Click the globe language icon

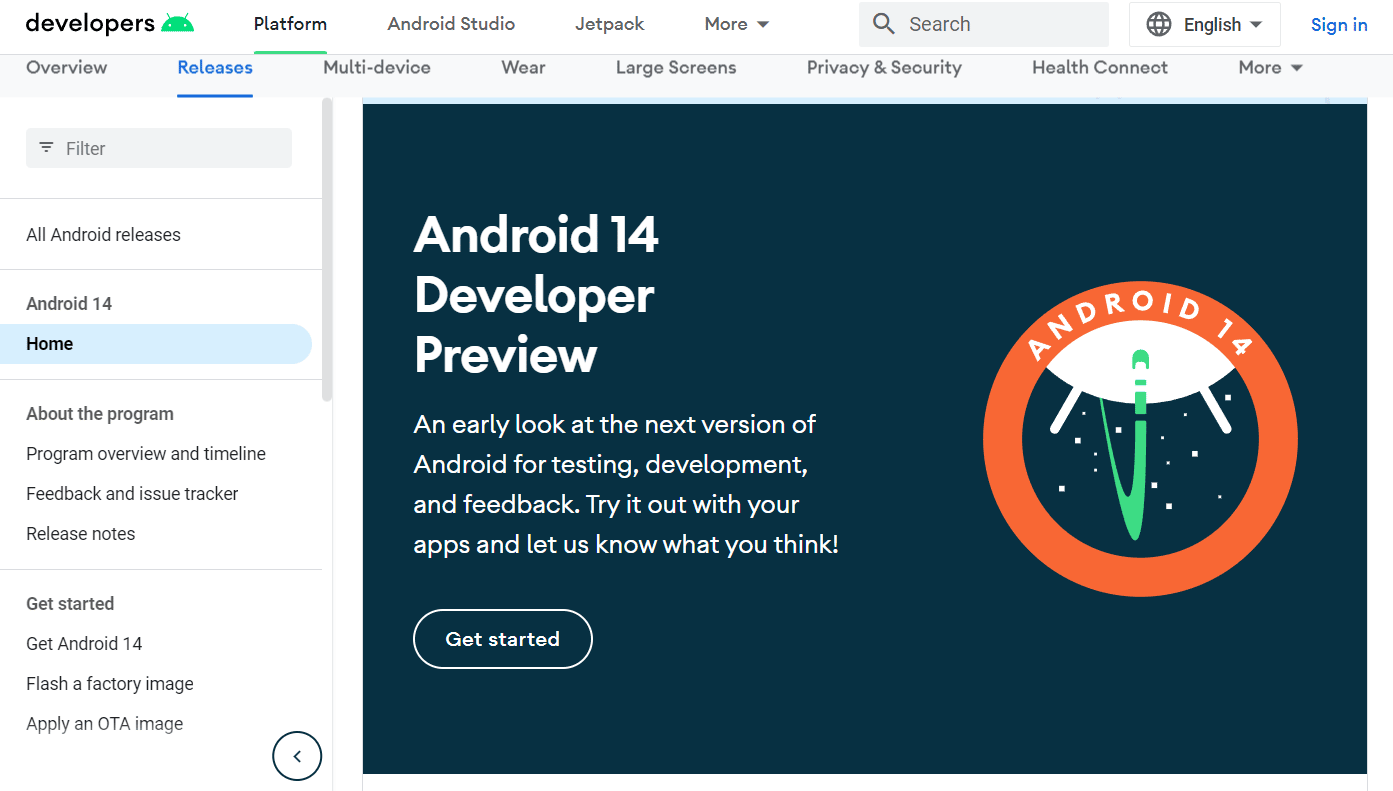tap(1159, 25)
